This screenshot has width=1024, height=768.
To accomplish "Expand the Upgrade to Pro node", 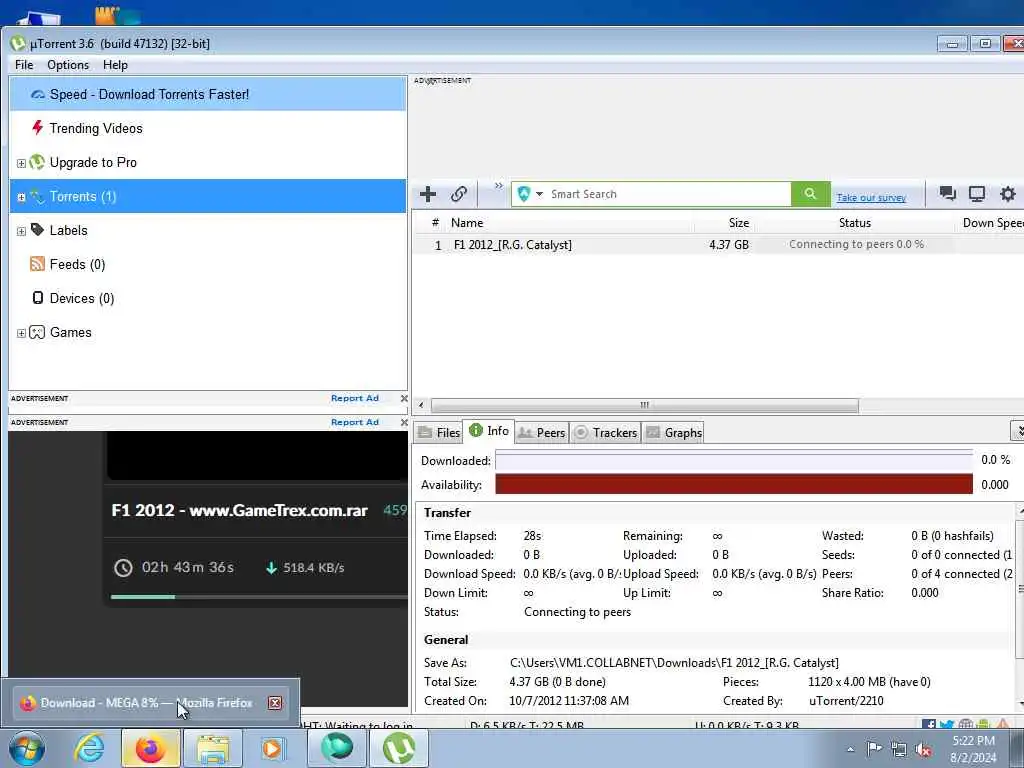I will 21,163.
